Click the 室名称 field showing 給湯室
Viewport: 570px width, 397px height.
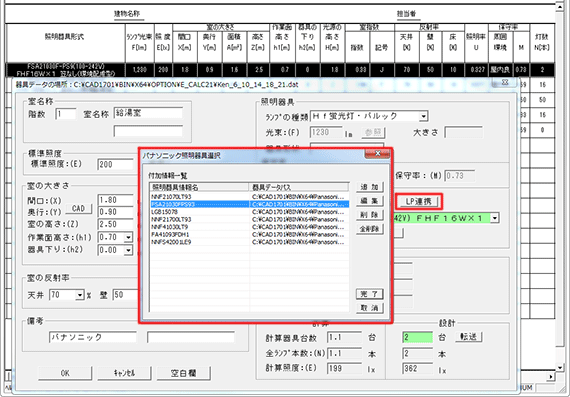pyautogui.click(x=148, y=113)
